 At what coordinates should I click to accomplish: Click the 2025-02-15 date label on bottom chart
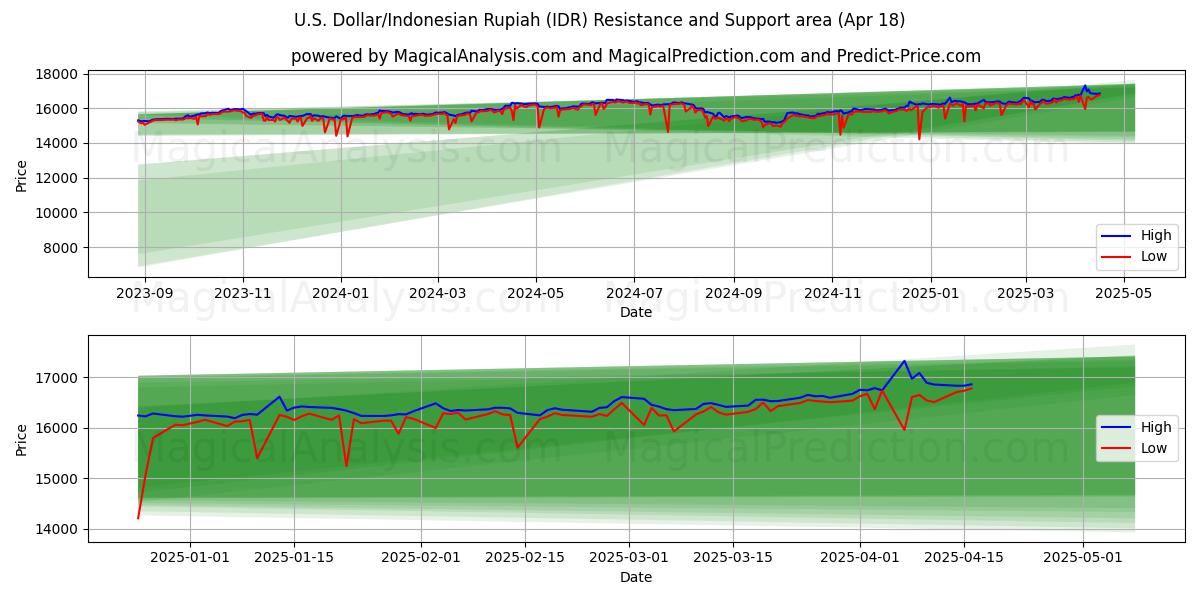pyautogui.click(x=525, y=558)
